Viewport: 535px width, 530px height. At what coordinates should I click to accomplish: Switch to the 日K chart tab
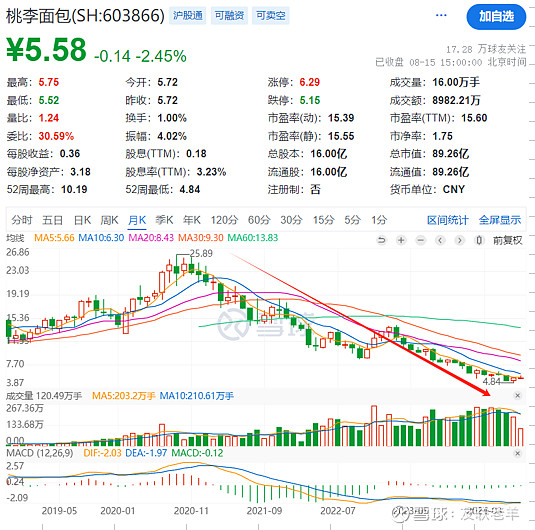coord(82,220)
